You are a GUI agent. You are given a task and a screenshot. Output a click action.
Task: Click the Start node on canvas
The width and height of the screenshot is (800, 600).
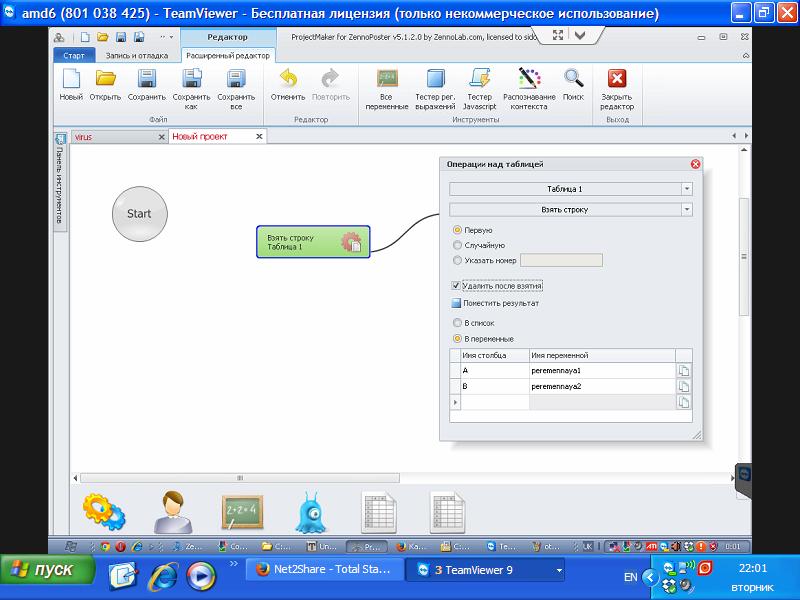point(139,214)
